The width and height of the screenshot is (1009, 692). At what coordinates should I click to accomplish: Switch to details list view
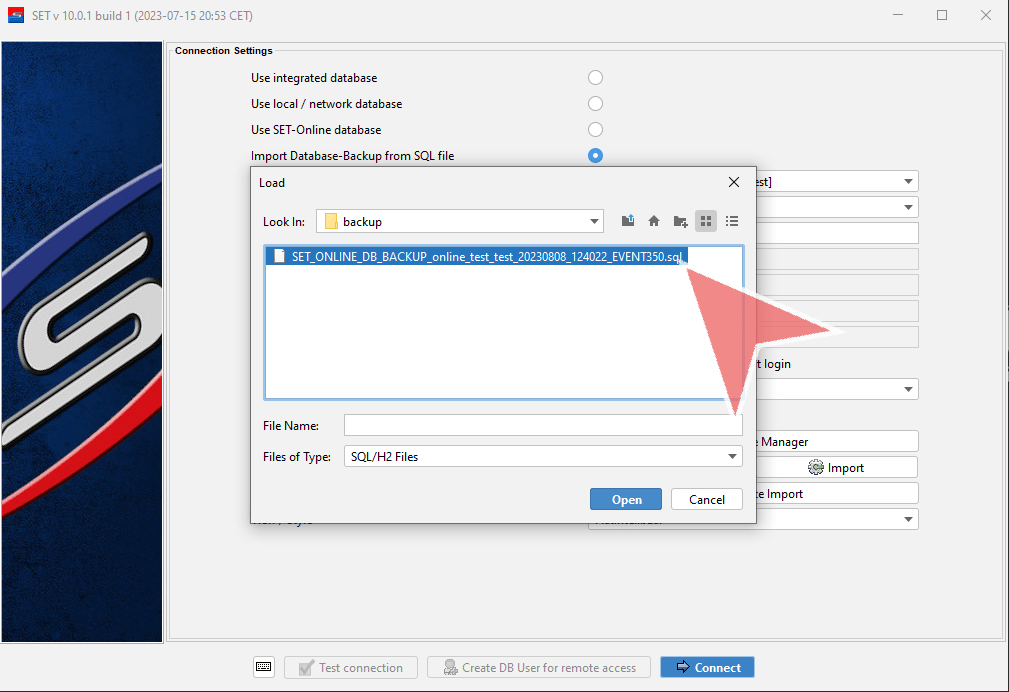(732, 221)
